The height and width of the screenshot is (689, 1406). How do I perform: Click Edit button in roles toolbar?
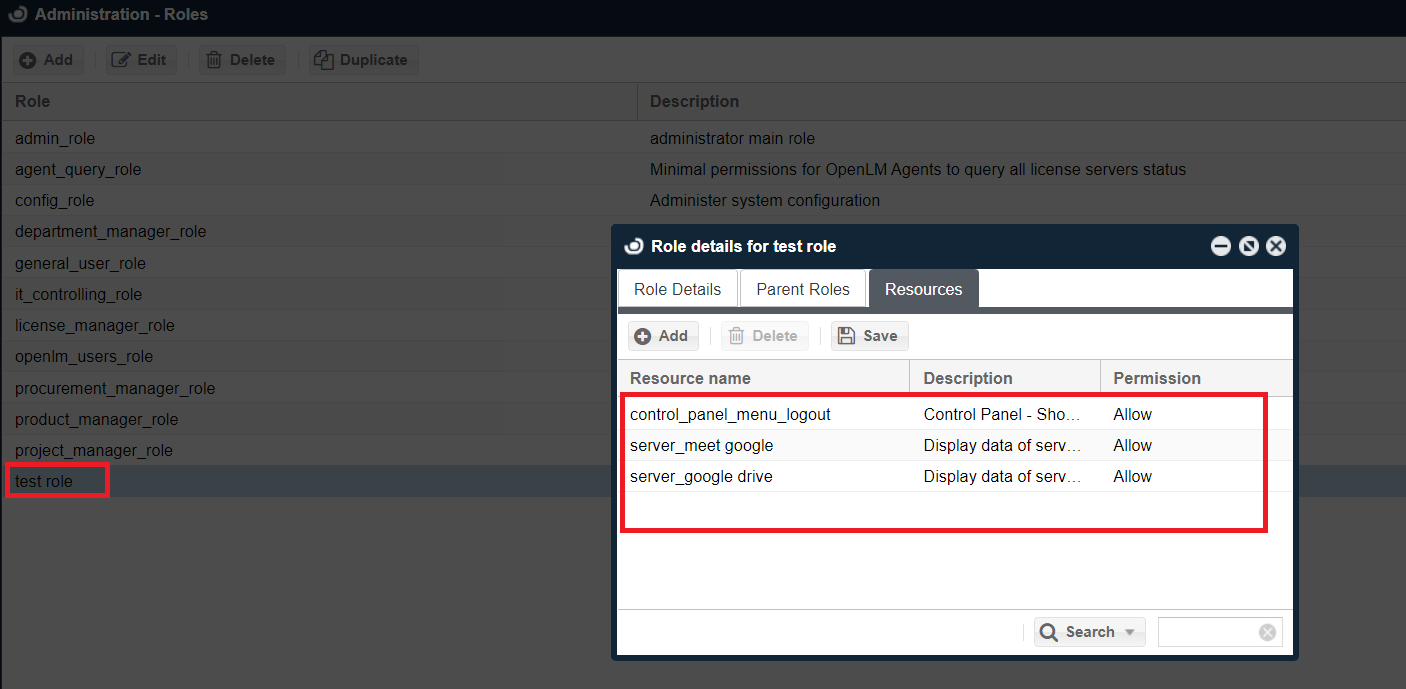[139, 60]
